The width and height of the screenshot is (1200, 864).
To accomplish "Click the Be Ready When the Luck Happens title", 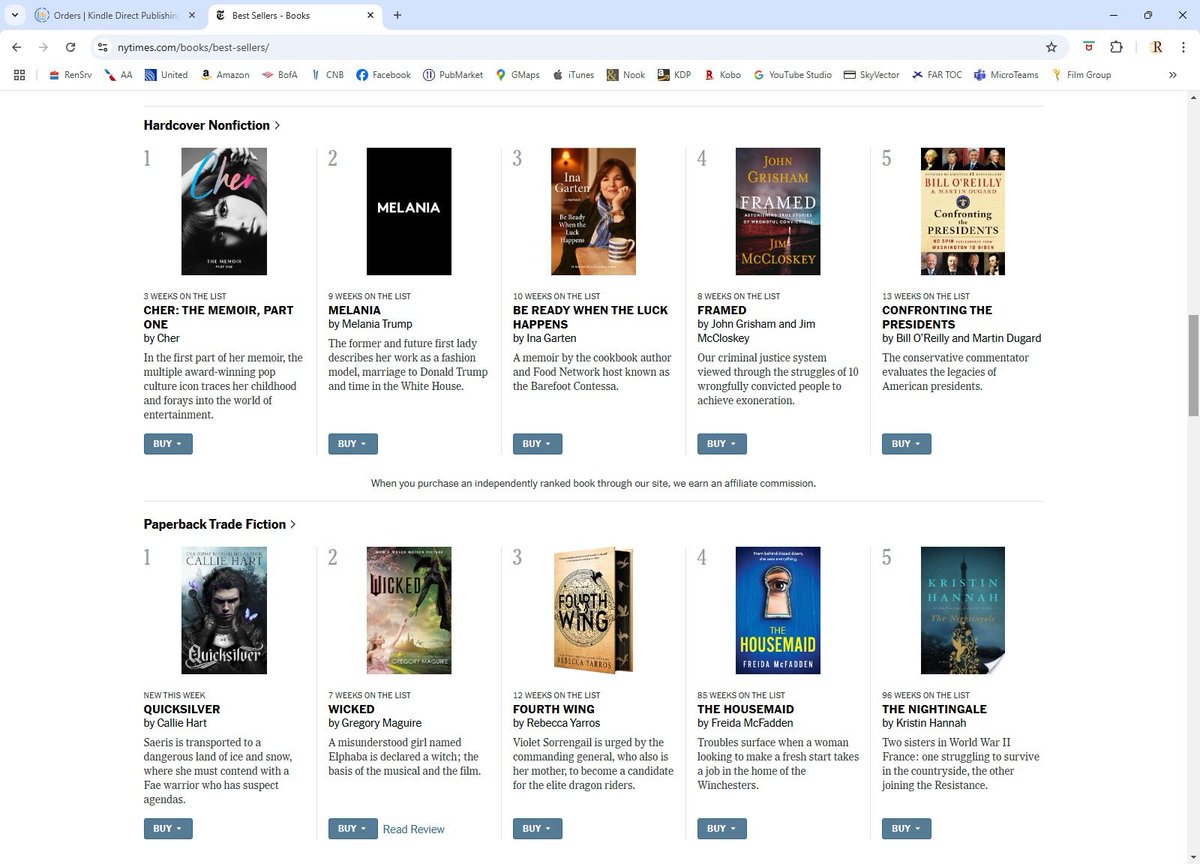I will pyautogui.click(x=590, y=317).
